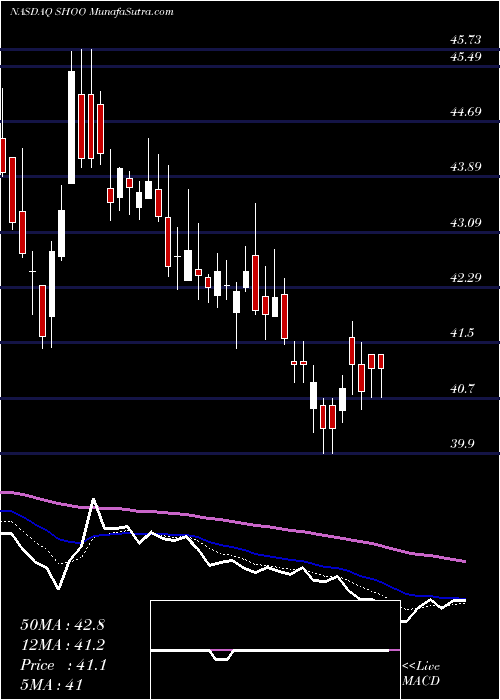This screenshot has width=500, height=700.
Task: Click the Price : 41.1 readout
Action: (x=62, y=665)
